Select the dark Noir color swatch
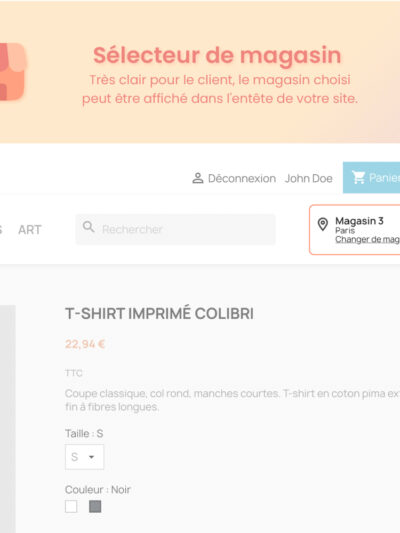The height and width of the screenshot is (533, 400). [95, 506]
